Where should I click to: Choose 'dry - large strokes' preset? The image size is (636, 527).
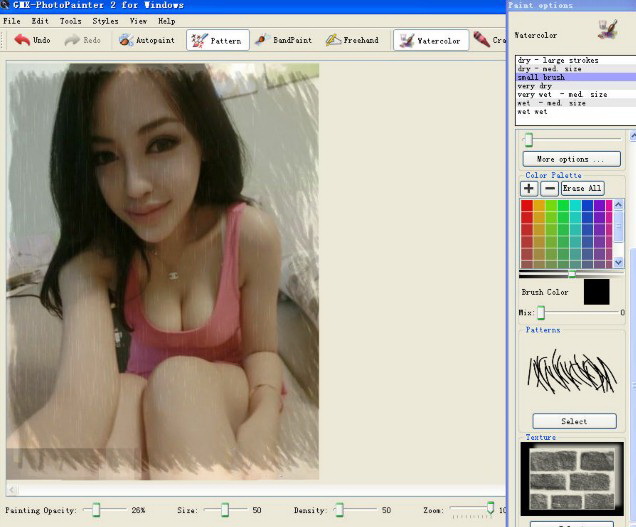coord(576,60)
